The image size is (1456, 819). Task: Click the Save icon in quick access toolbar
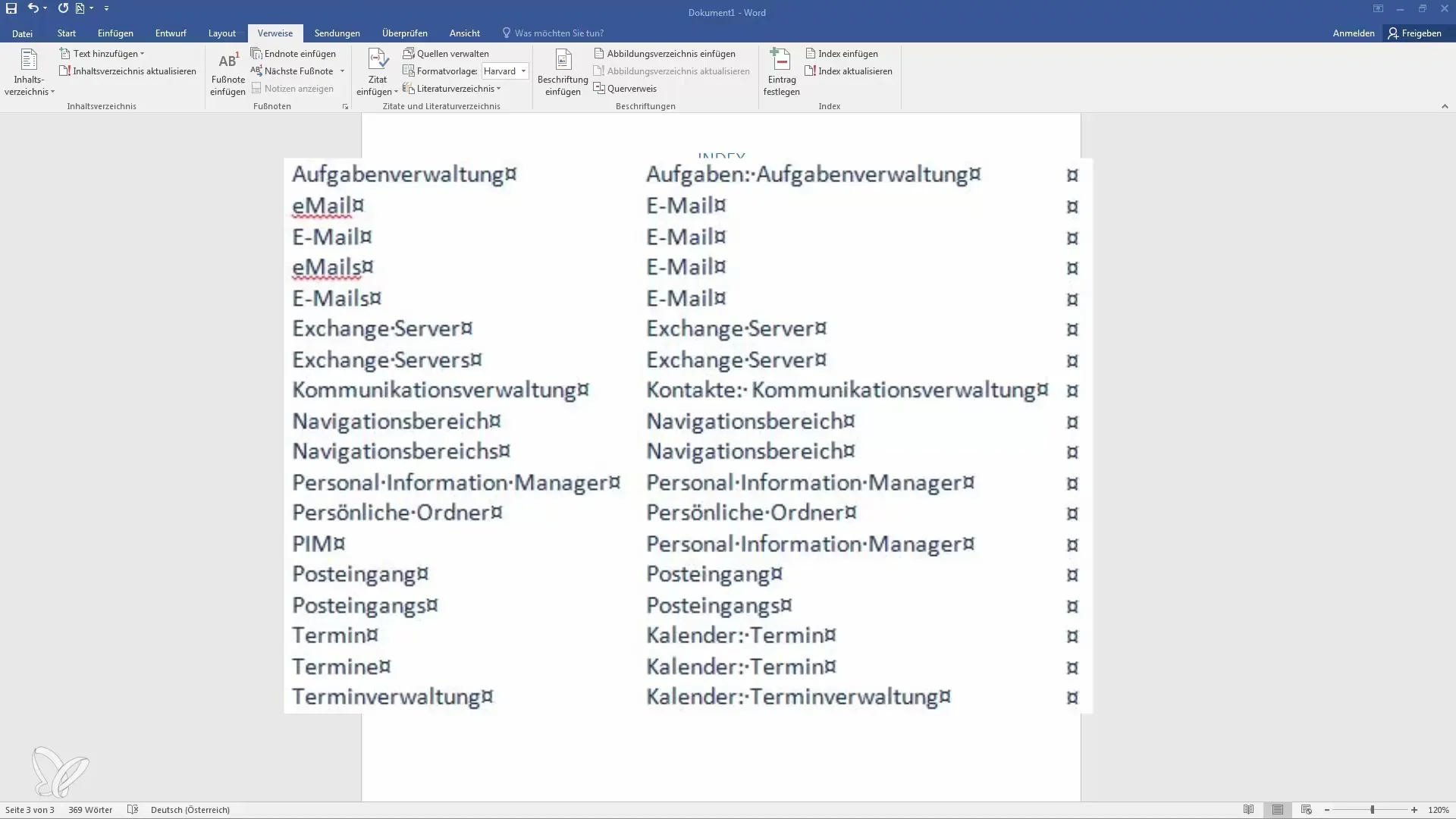pyautogui.click(x=11, y=8)
